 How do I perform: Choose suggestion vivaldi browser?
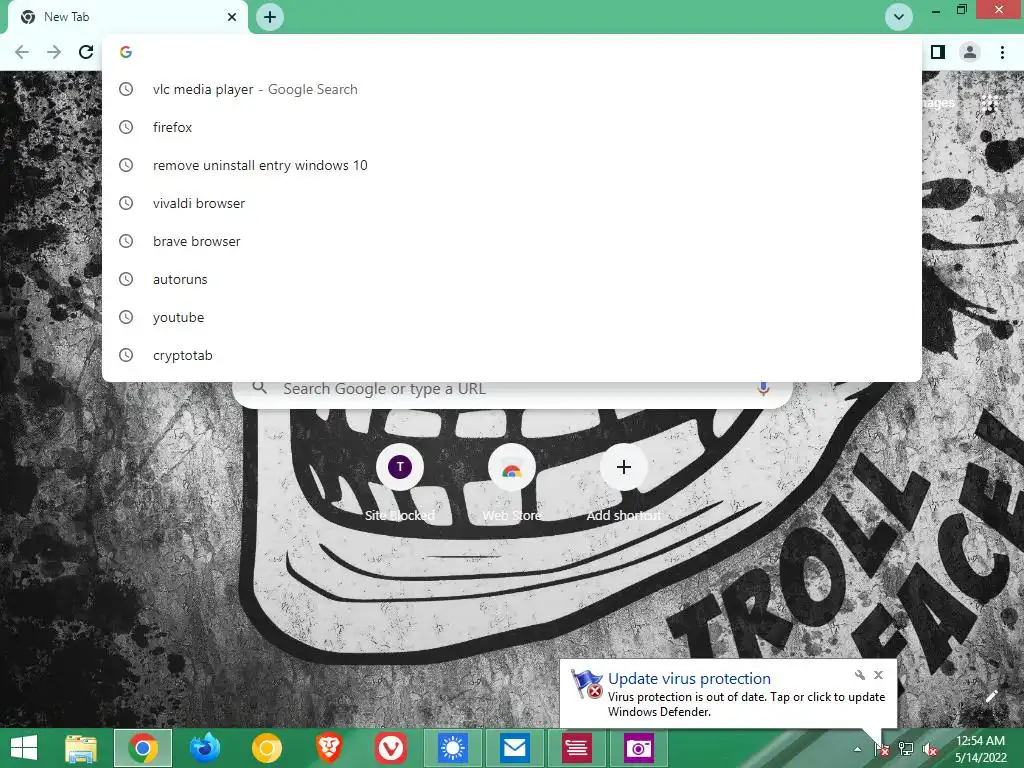coord(511,203)
